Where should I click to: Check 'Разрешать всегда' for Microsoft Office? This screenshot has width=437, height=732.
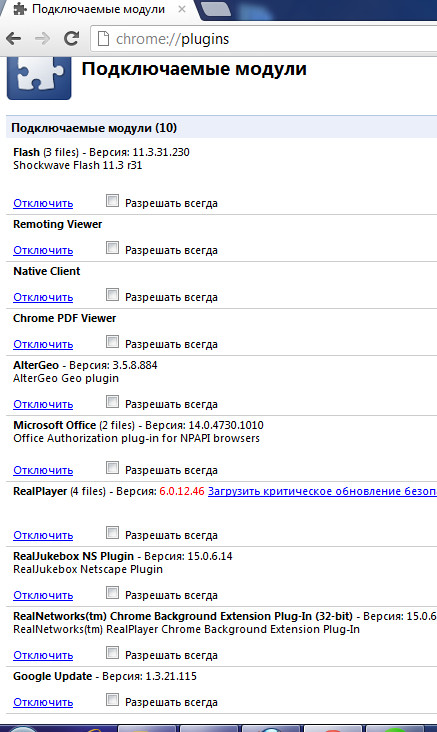pyautogui.click(x=112, y=467)
